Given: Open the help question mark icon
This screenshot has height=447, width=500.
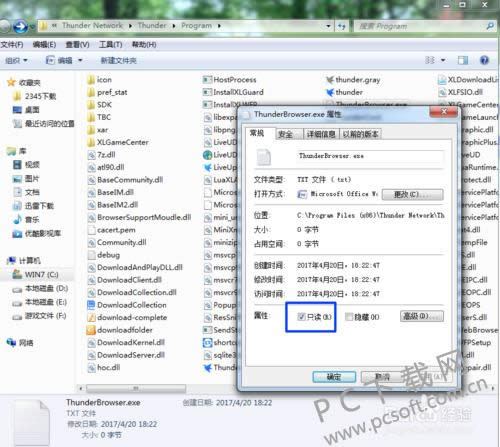Looking at the screenshot, I should [484, 60].
